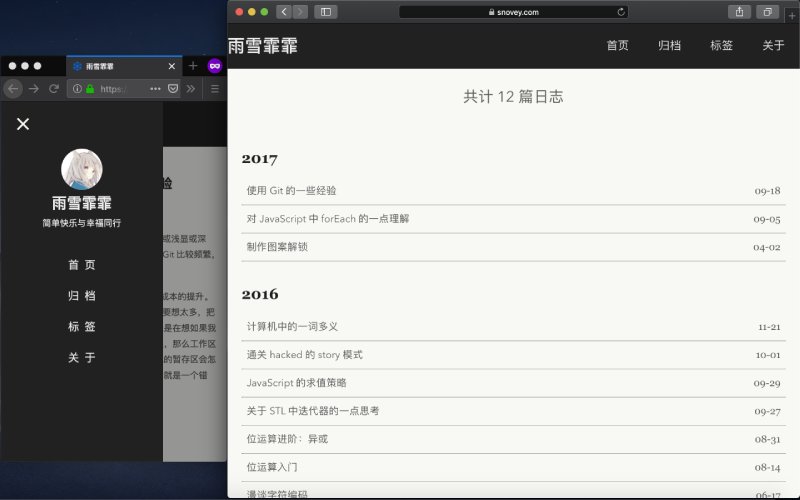Screen dimensions: 800x500
Task: Close the sidebar menu with X icon
Action: point(23,124)
